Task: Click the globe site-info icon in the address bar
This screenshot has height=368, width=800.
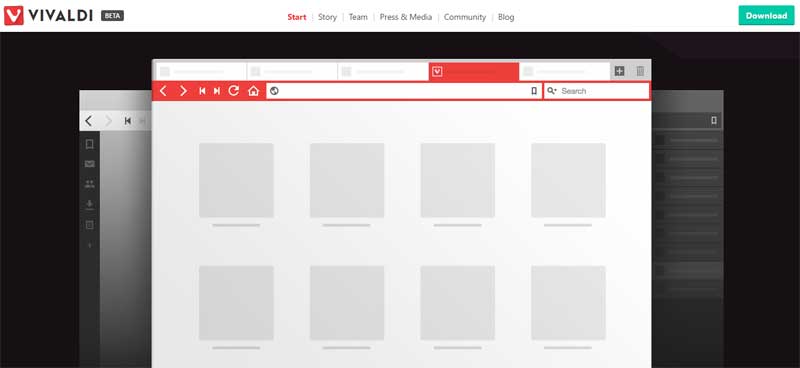Action: tap(274, 91)
